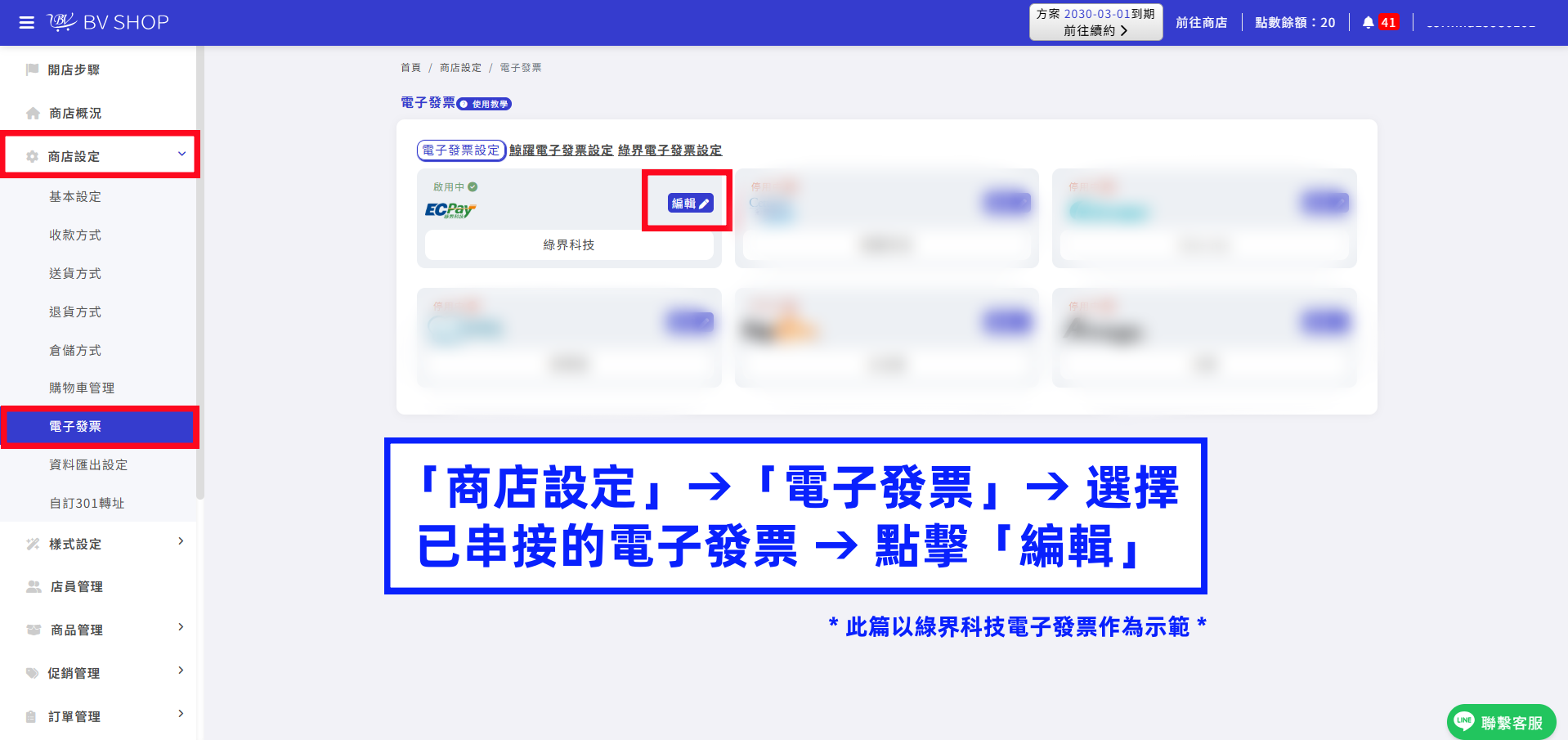Click the 商品管理 box icon
The image size is (1568, 740).
(x=34, y=630)
